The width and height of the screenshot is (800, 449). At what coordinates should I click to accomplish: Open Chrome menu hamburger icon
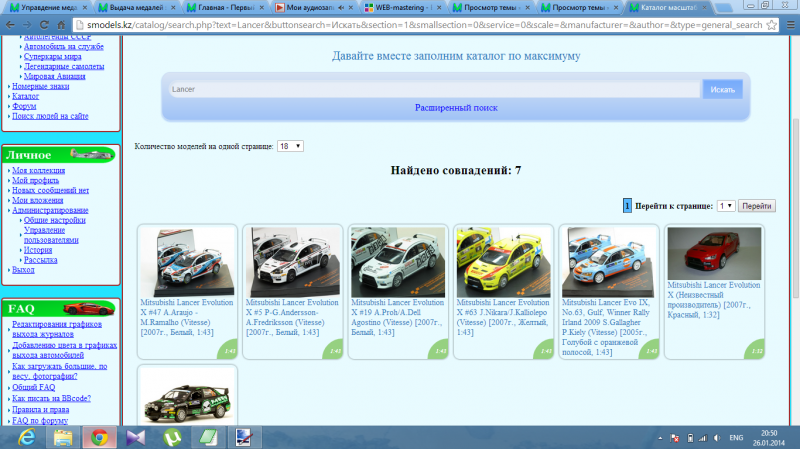pyautogui.click(x=790, y=24)
